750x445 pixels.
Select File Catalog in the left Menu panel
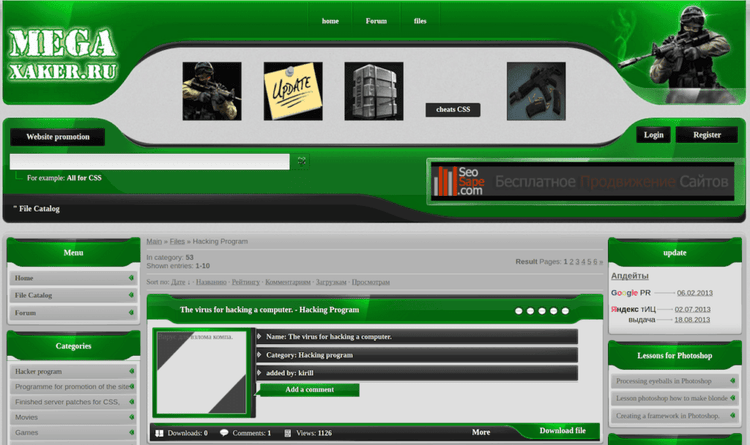(x=33, y=296)
